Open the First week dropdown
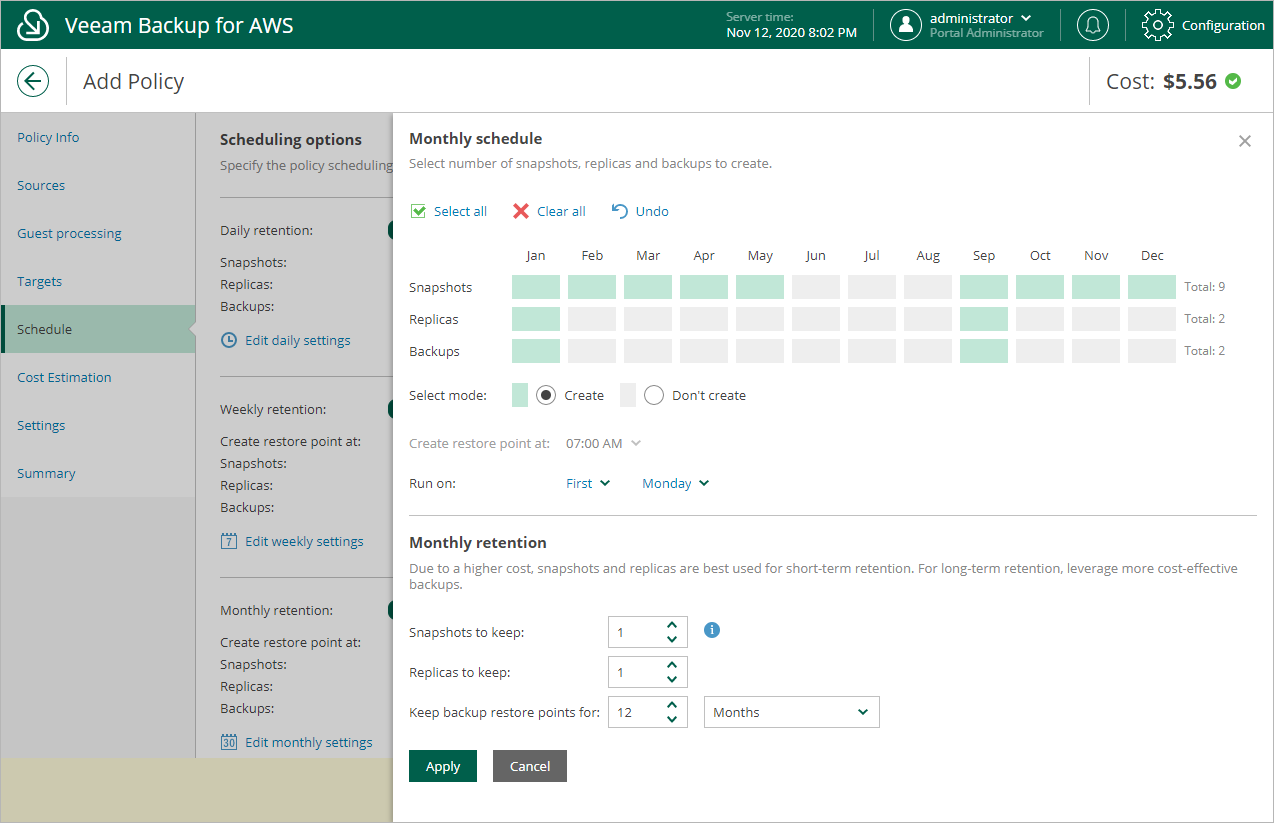 coord(588,483)
